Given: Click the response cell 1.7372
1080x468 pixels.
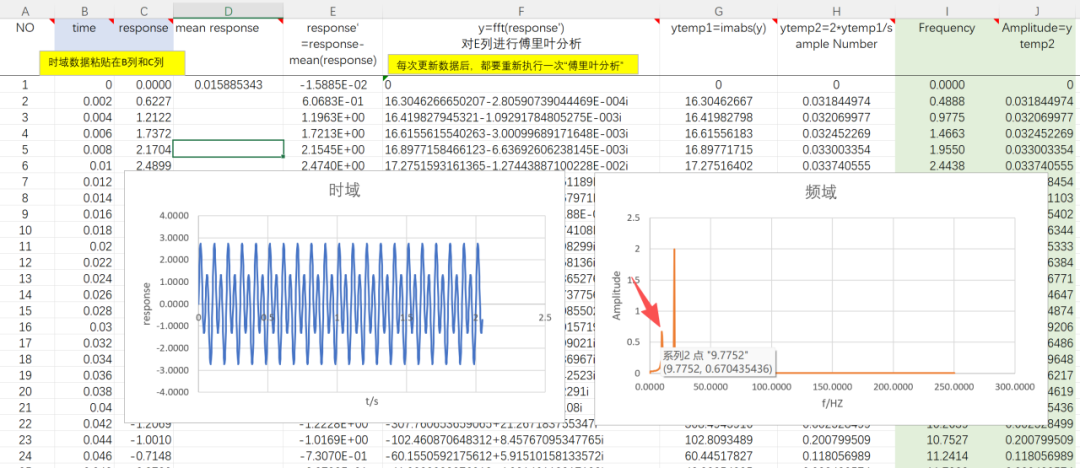Looking at the screenshot, I should coord(144,133).
